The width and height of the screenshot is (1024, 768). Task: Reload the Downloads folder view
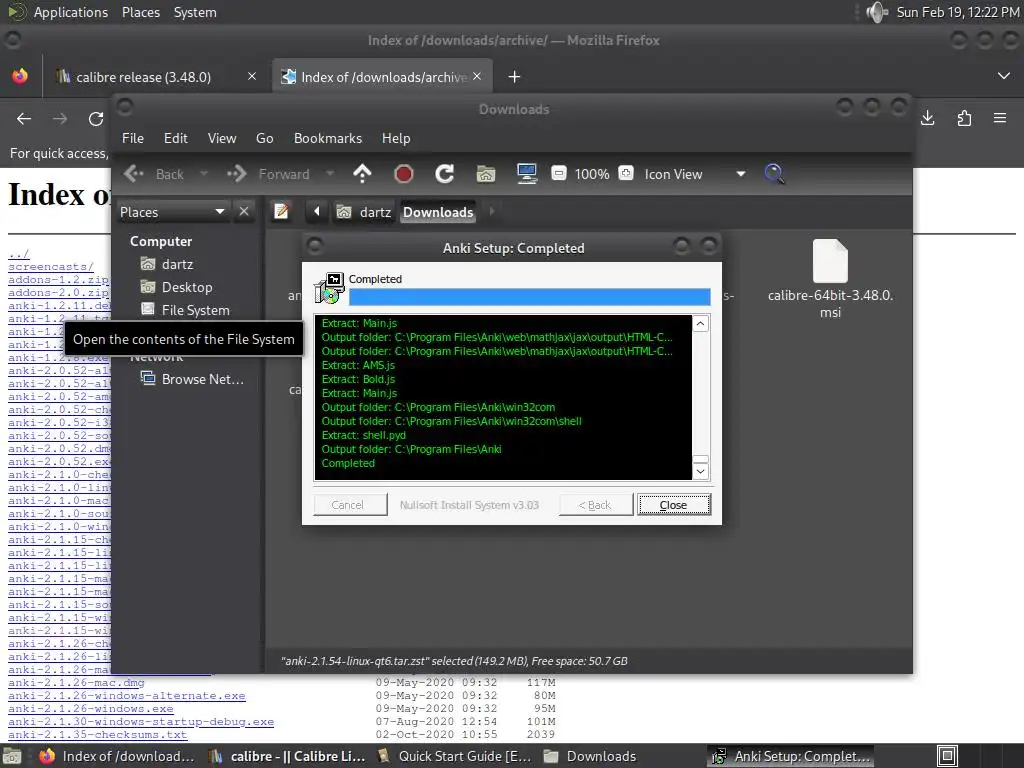(x=445, y=174)
